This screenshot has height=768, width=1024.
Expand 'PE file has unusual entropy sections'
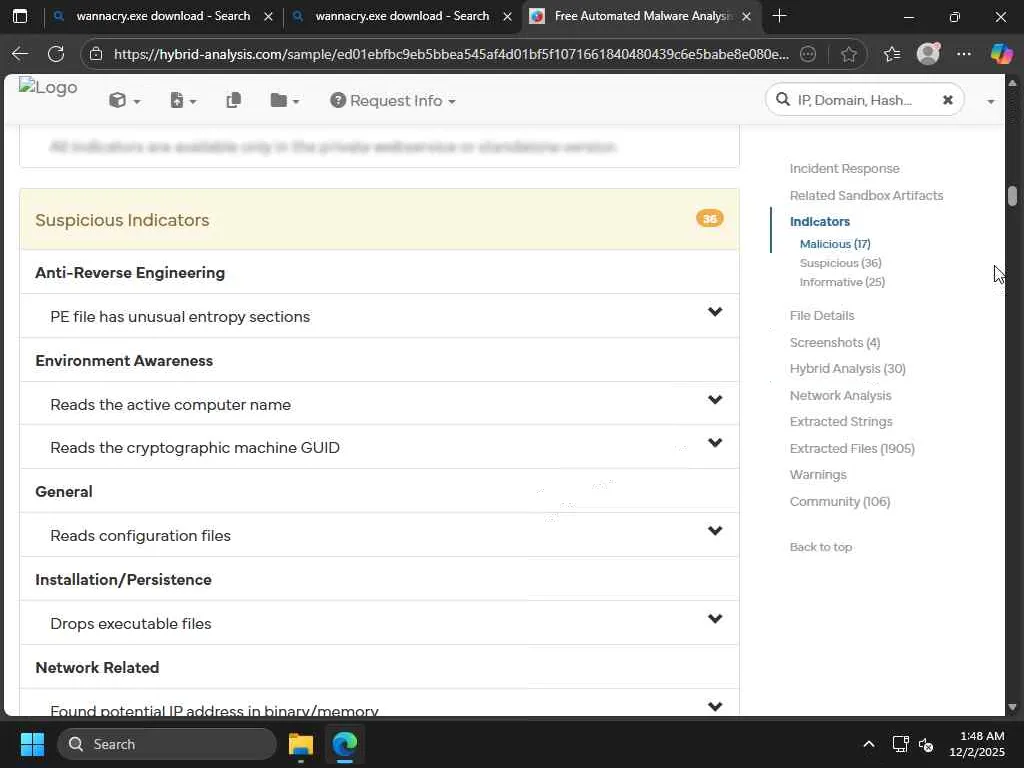(x=714, y=313)
